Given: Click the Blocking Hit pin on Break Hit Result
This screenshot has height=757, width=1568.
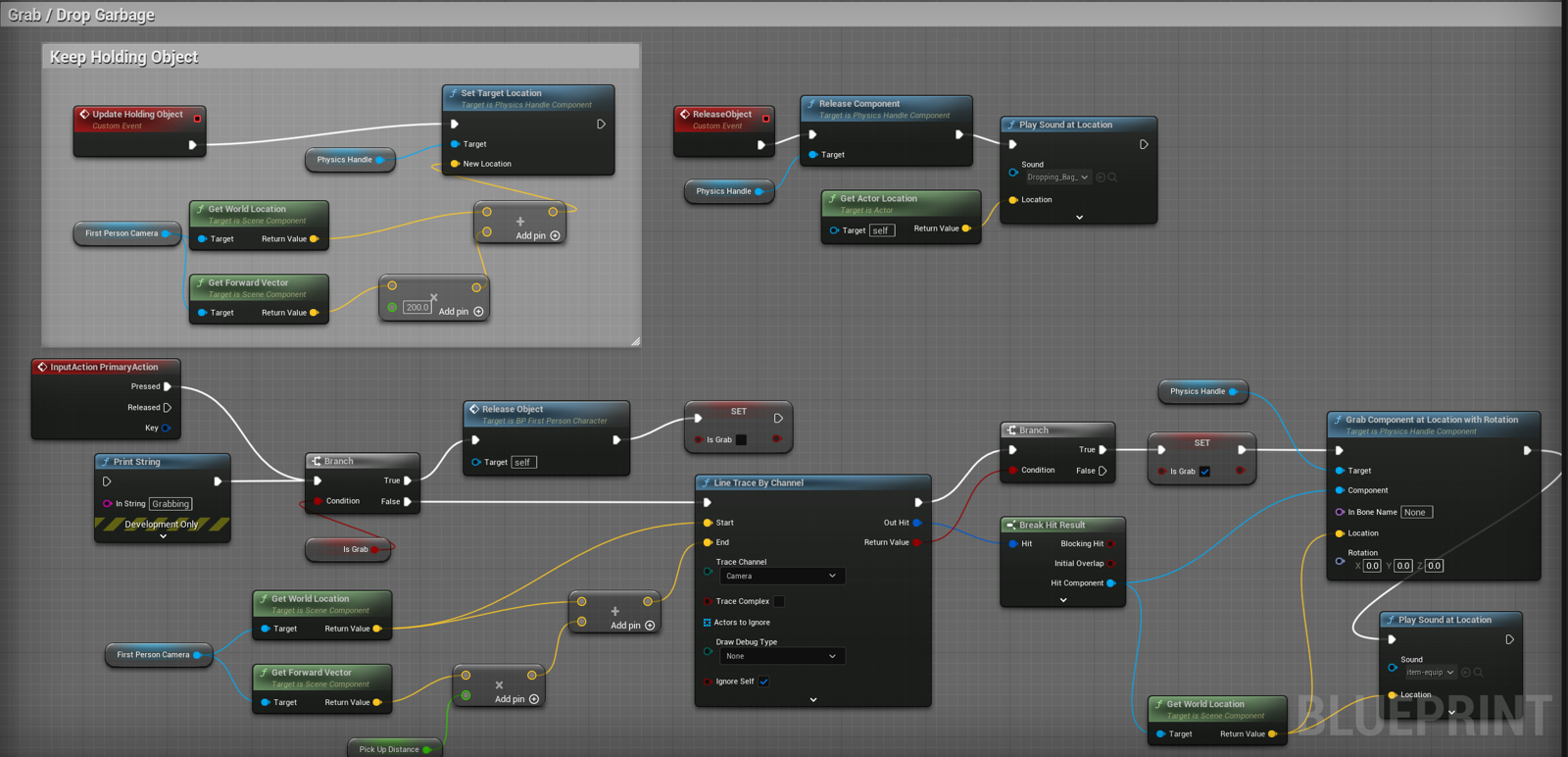Looking at the screenshot, I should (x=1111, y=543).
